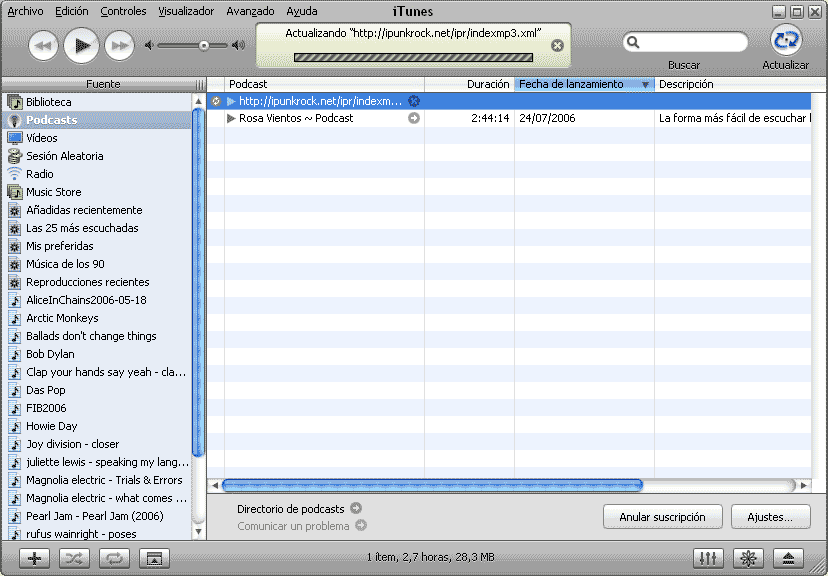This screenshot has height=576, width=828.
Task: Click the Actualizar refresh button
Action: pos(786,40)
